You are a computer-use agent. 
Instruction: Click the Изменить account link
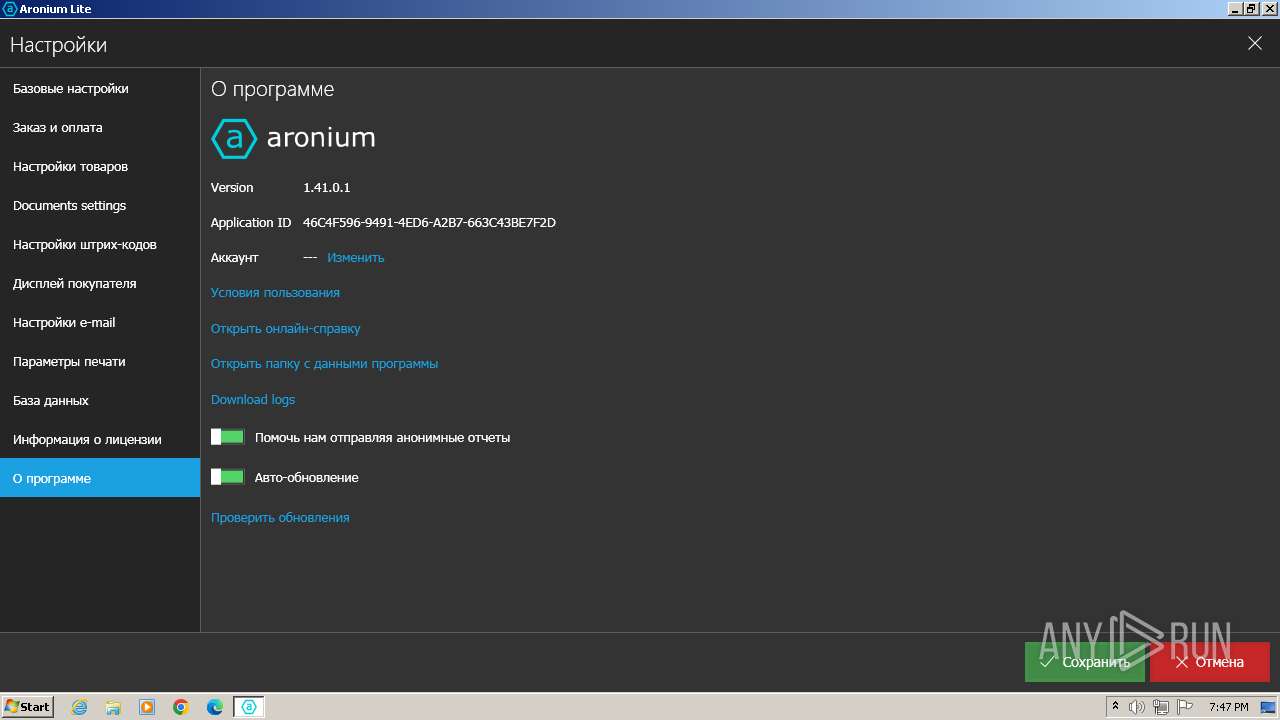pyautogui.click(x=356, y=257)
